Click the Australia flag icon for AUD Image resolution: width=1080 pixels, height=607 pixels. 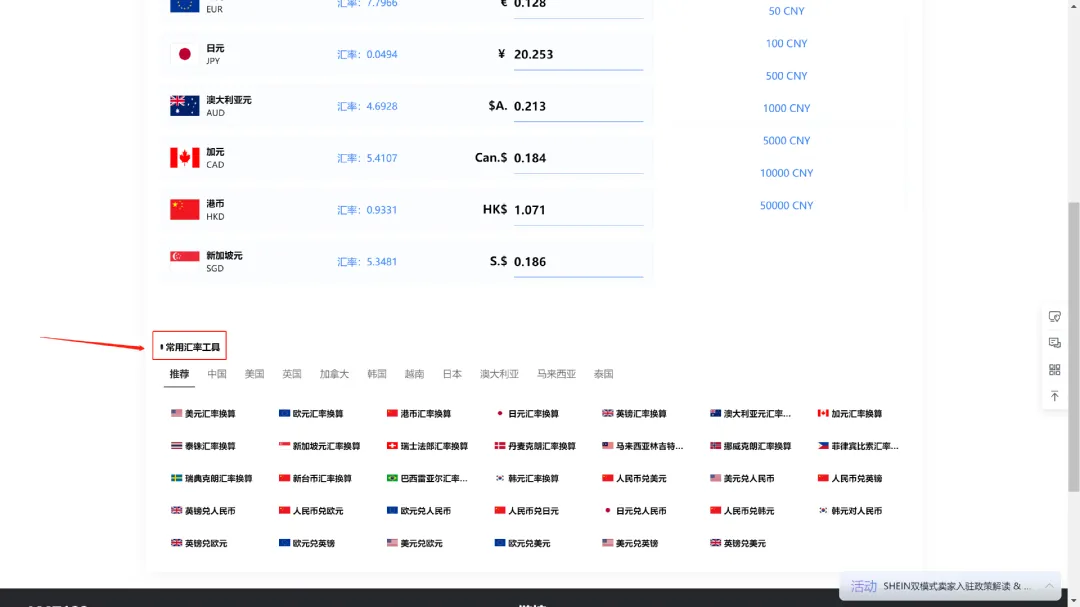point(185,106)
